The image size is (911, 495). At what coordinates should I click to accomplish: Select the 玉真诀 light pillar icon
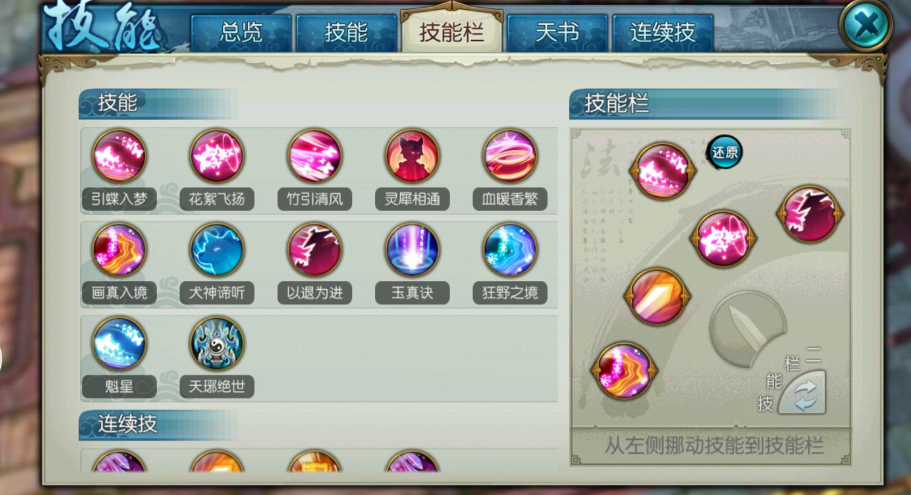pyautogui.click(x=412, y=250)
